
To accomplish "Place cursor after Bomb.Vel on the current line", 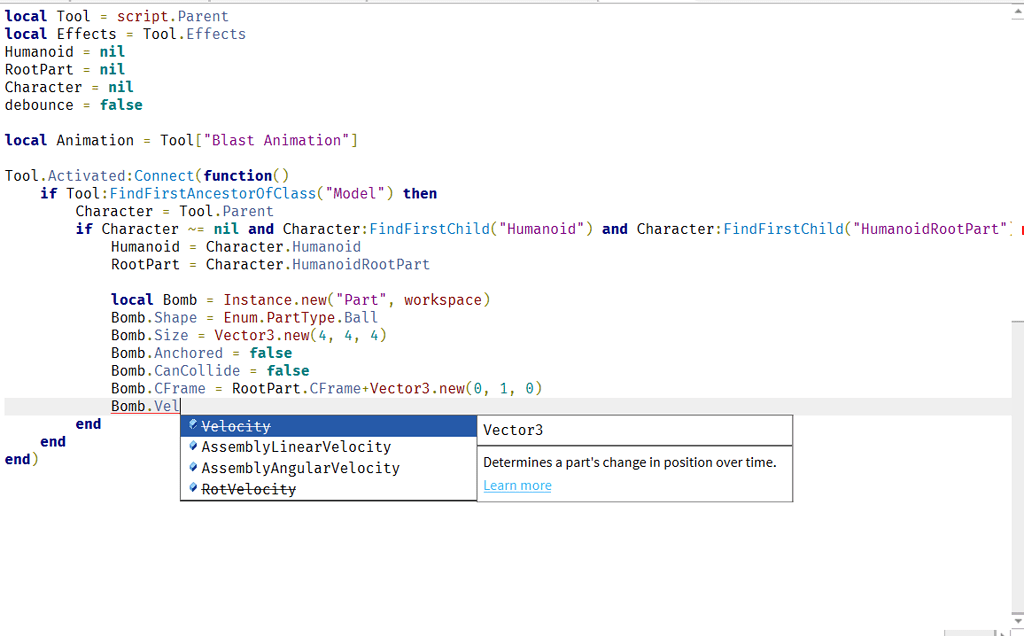I will (x=181, y=406).
